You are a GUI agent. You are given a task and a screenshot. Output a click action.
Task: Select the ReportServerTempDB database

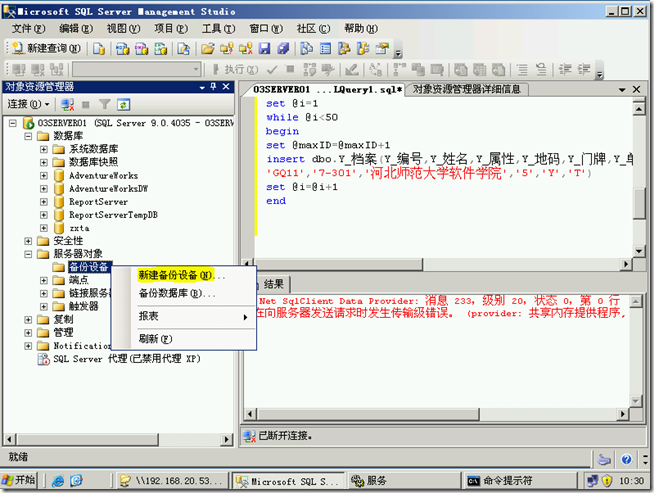tap(113, 215)
